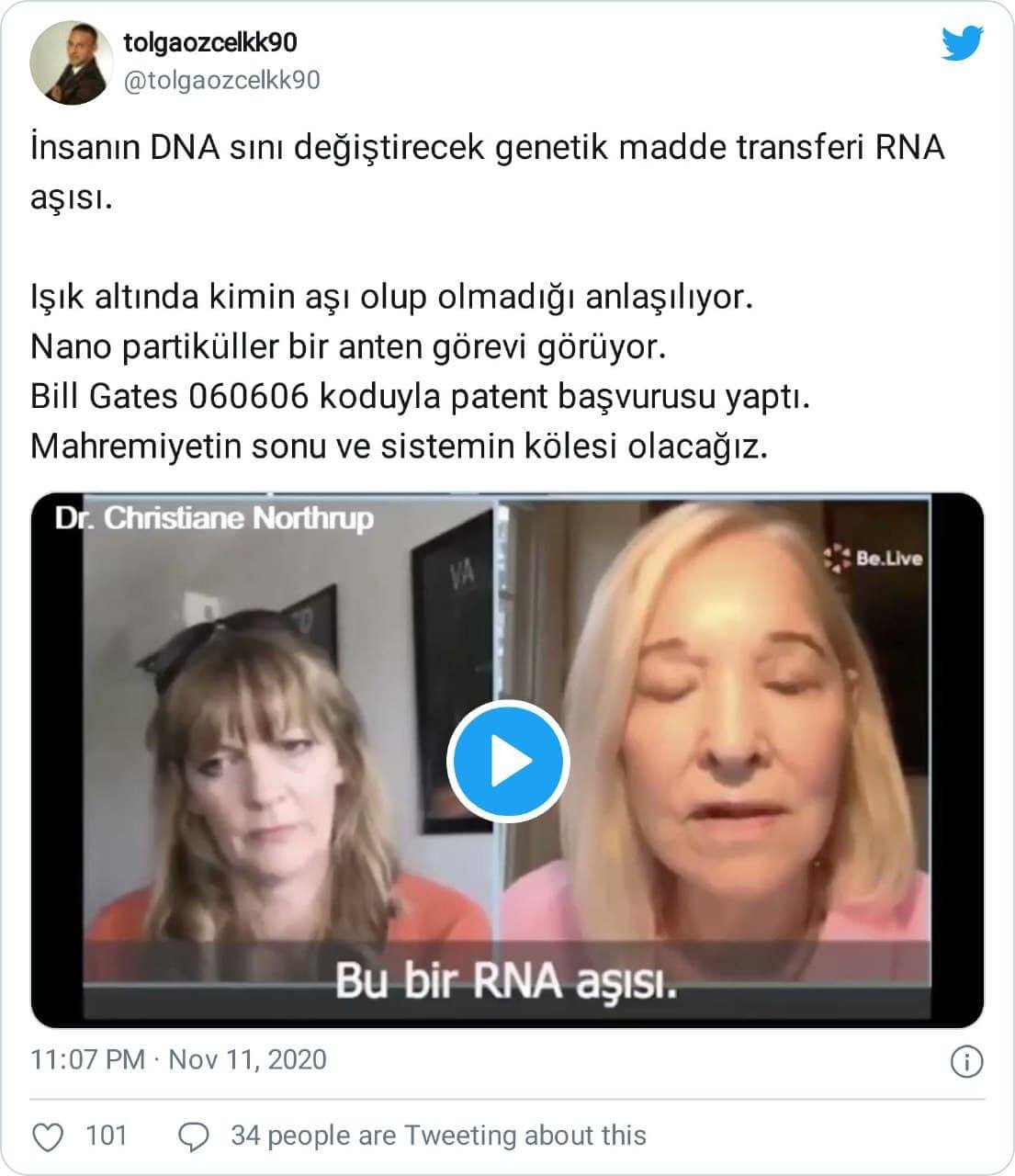The height and width of the screenshot is (1176, 1015).
Task: Click the 'Mahremiyetin sonu' closing sentence
Action: click(x=399, y=447)
